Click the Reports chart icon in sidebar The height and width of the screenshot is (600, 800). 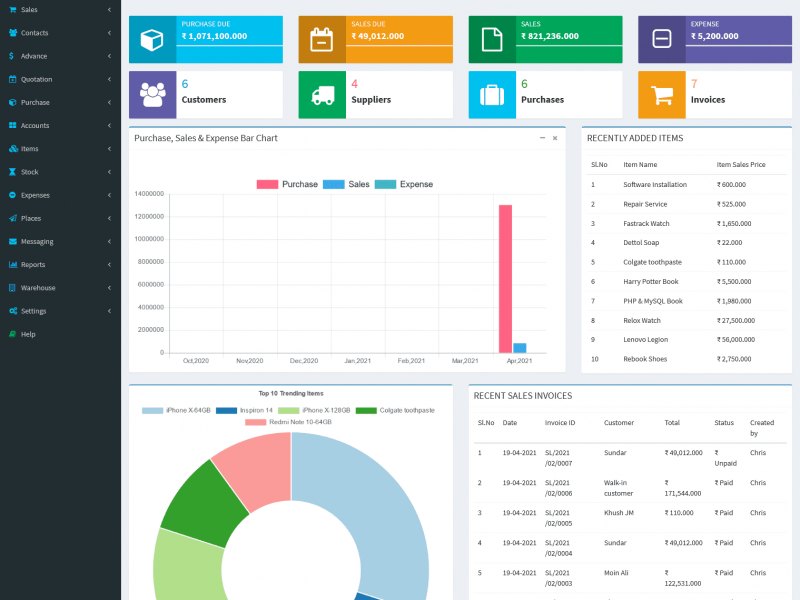[x=13, y=264]
